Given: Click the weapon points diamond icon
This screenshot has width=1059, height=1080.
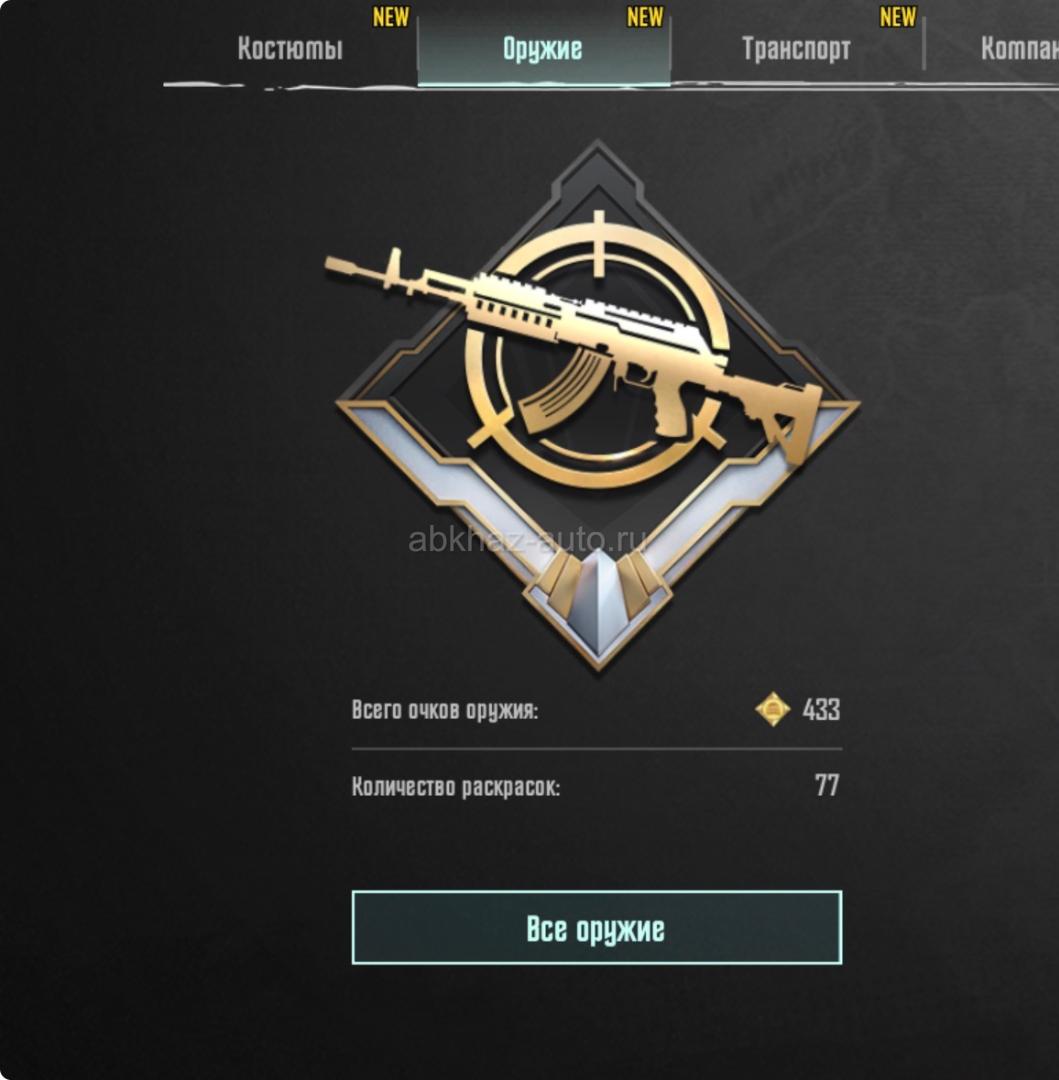Looking at the screenshot, I should (773, 709).
